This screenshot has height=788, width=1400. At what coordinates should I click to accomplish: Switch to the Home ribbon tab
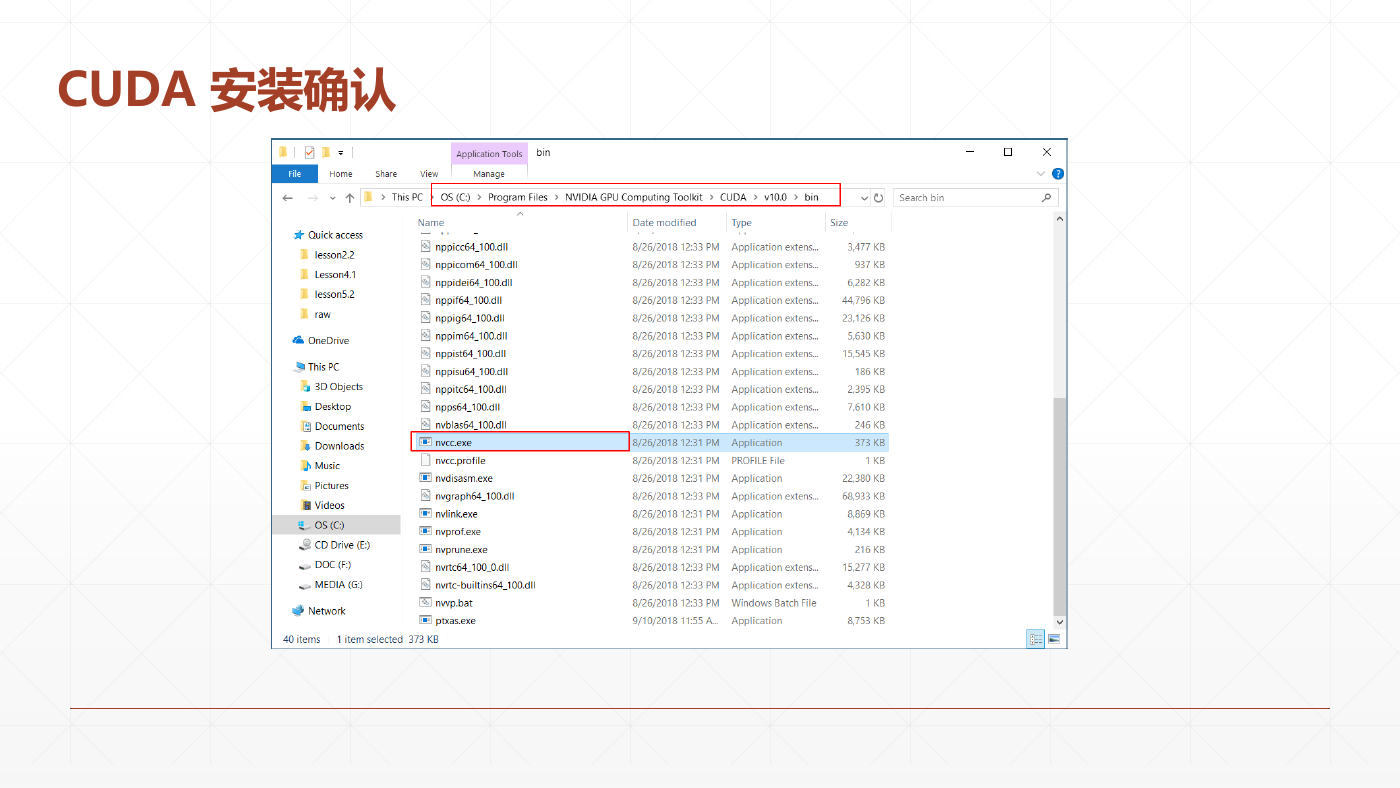click(341, 174)
